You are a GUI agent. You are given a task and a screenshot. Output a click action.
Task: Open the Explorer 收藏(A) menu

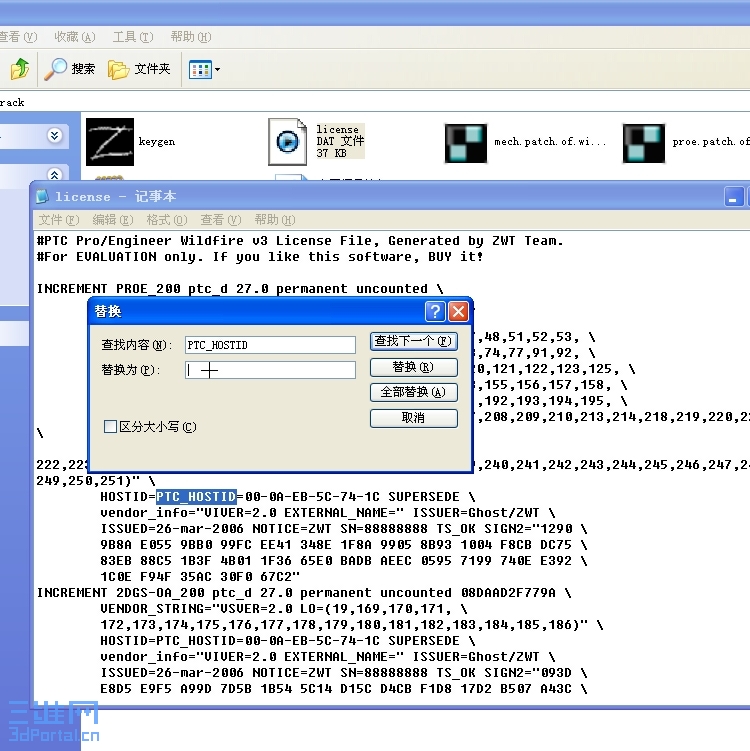tap(75, 37)
